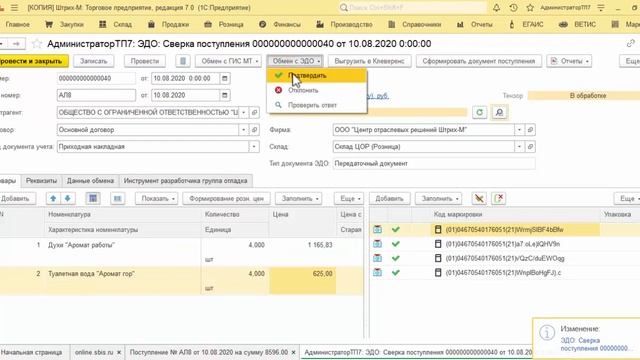The image size is (640, 360).
Task: Expand Приходная накладная dropdown arrow
Action: (254, 147)
